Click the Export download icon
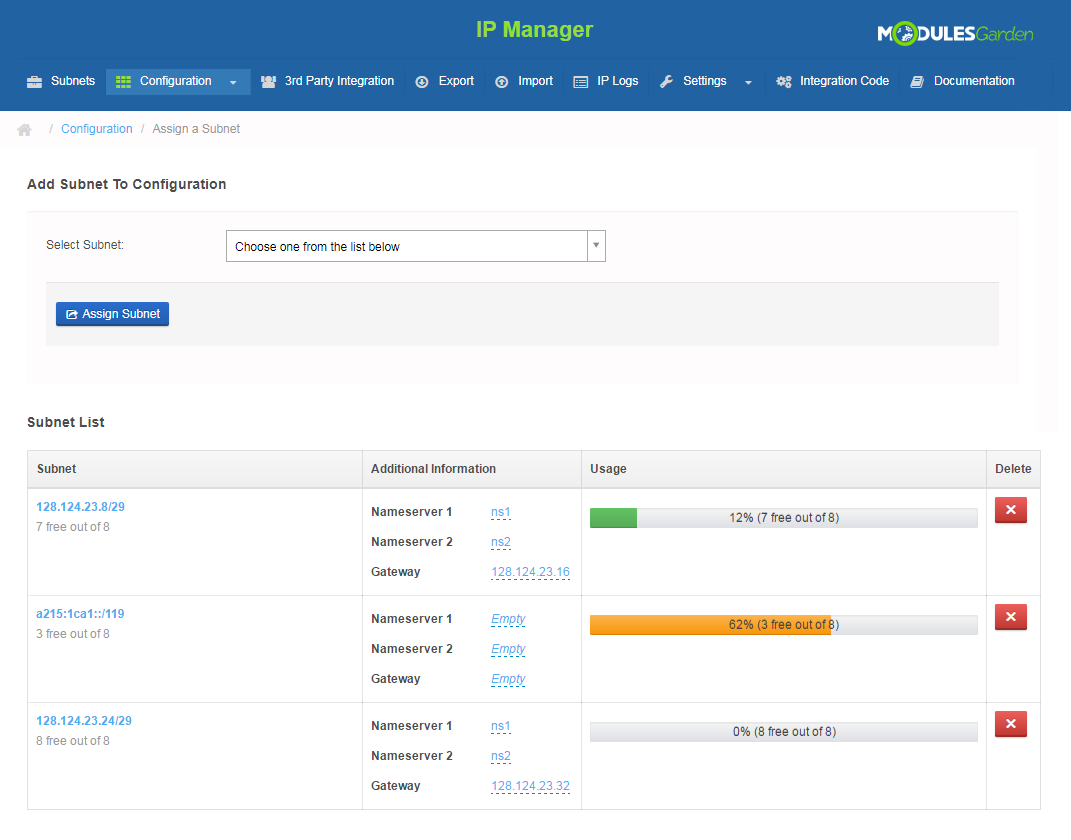Viewport: 1071px width, 840px height. 422,82
